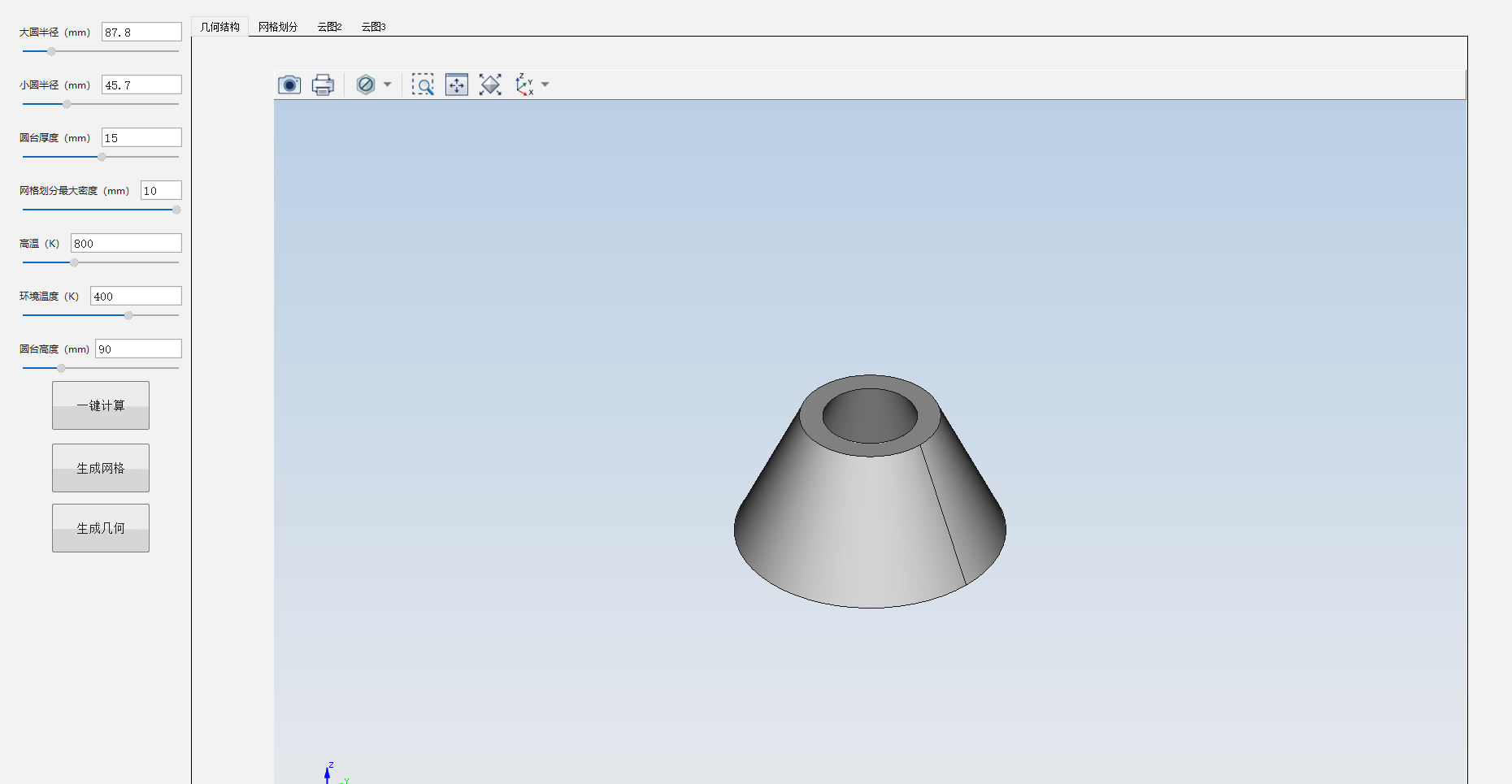1512x784 pixels.
Task: Click the 圆台高度 slider handle
Action: pyautogui.click(x=61, y=368)
